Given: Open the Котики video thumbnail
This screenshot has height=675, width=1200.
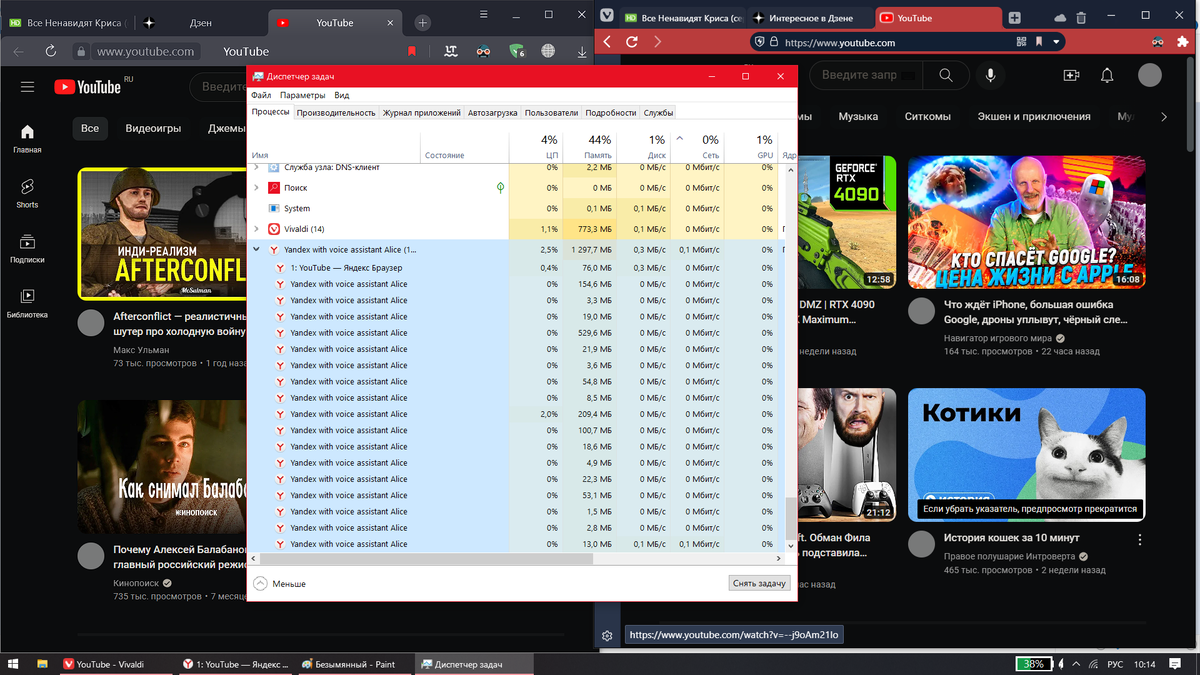Looking at the screenshot, I should pos(1027,455).
